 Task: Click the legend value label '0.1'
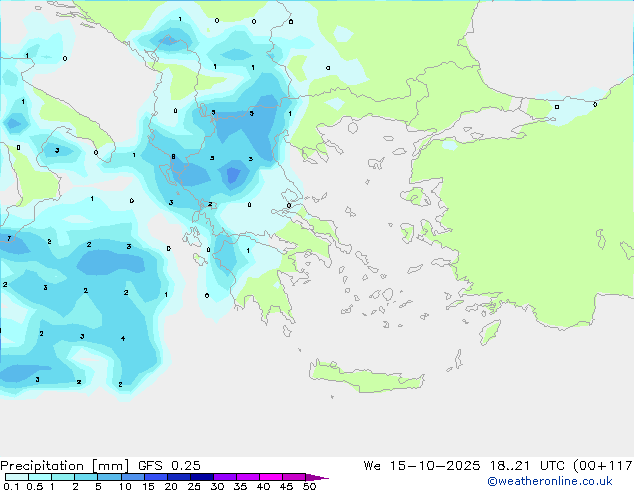pos(11,486)
